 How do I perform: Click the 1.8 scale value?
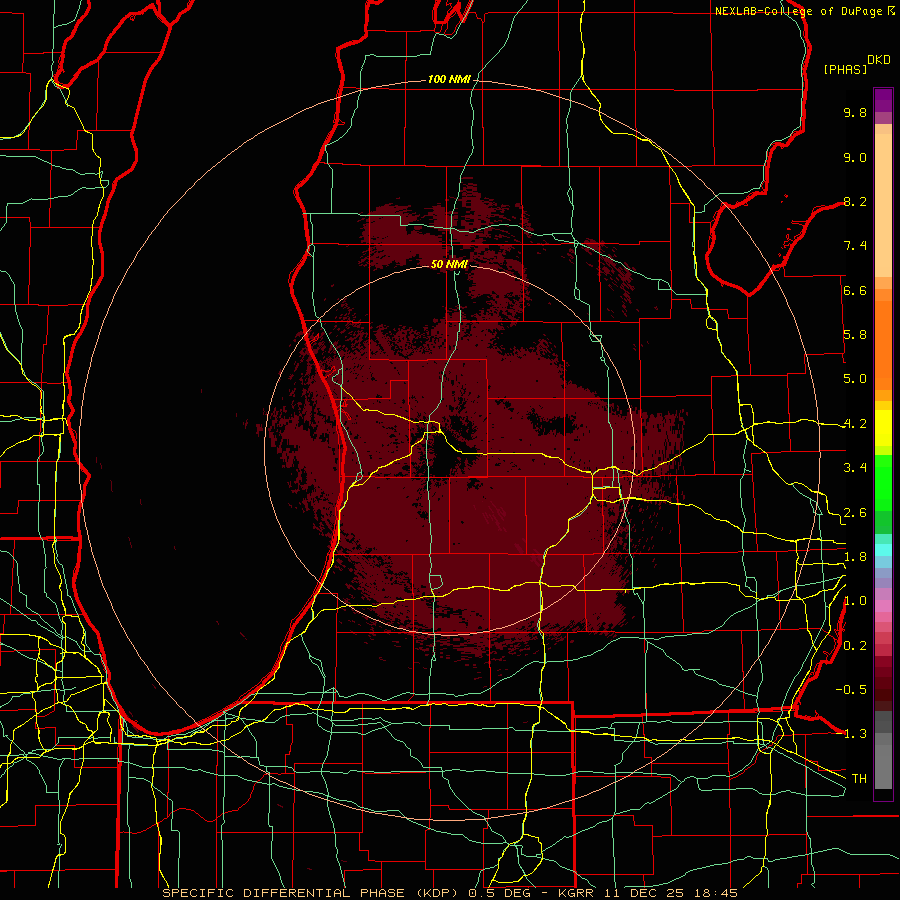point(855,557)
